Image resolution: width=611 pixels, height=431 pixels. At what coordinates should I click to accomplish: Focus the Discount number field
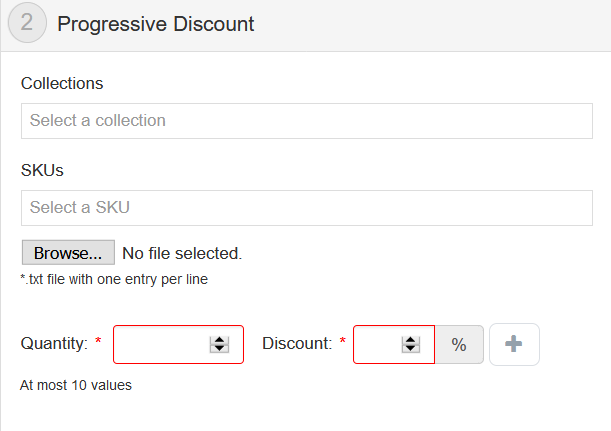pos(380,345)
